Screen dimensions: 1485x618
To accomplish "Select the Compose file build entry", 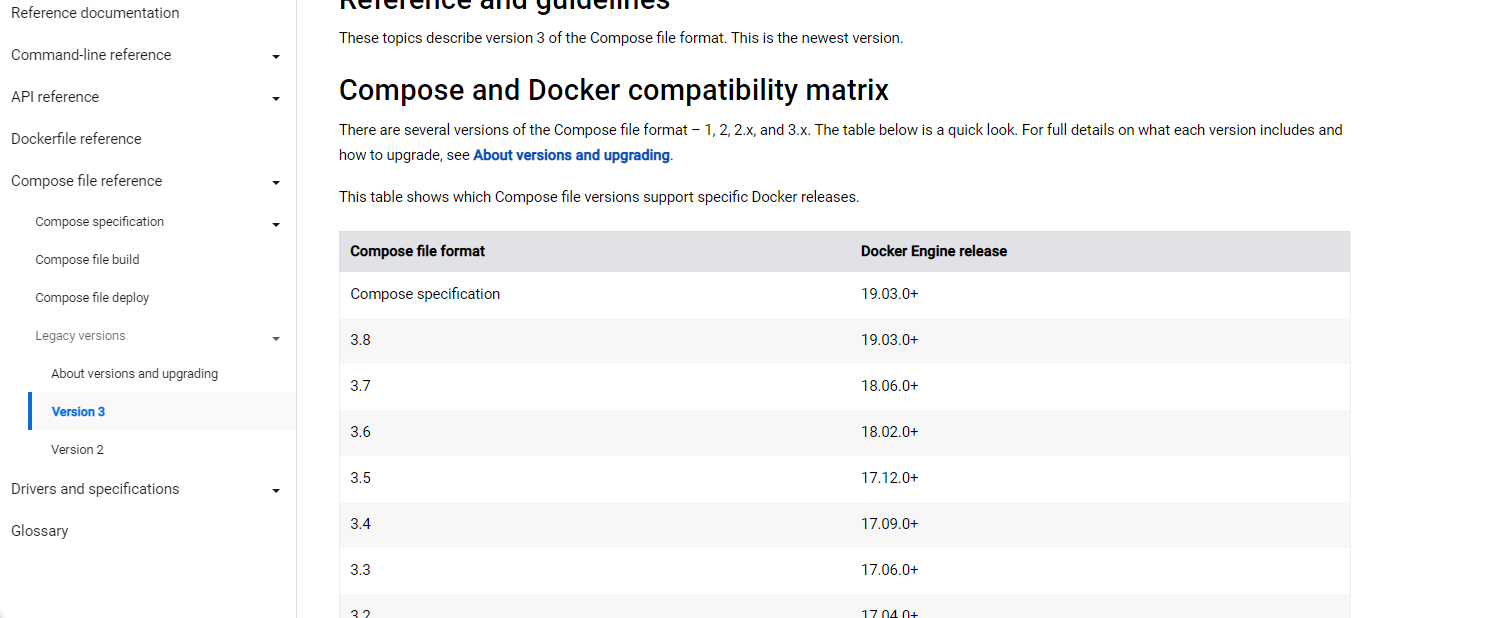I will tap(86, 259).
